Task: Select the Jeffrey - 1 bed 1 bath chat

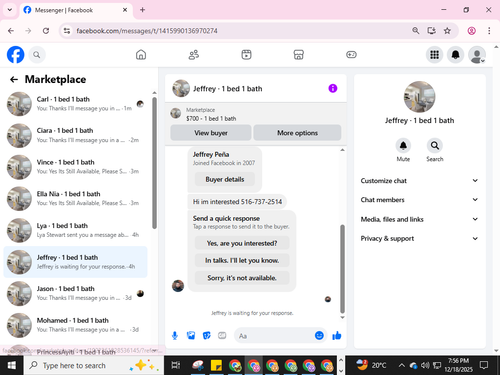Action: click(x=76, y=262)
